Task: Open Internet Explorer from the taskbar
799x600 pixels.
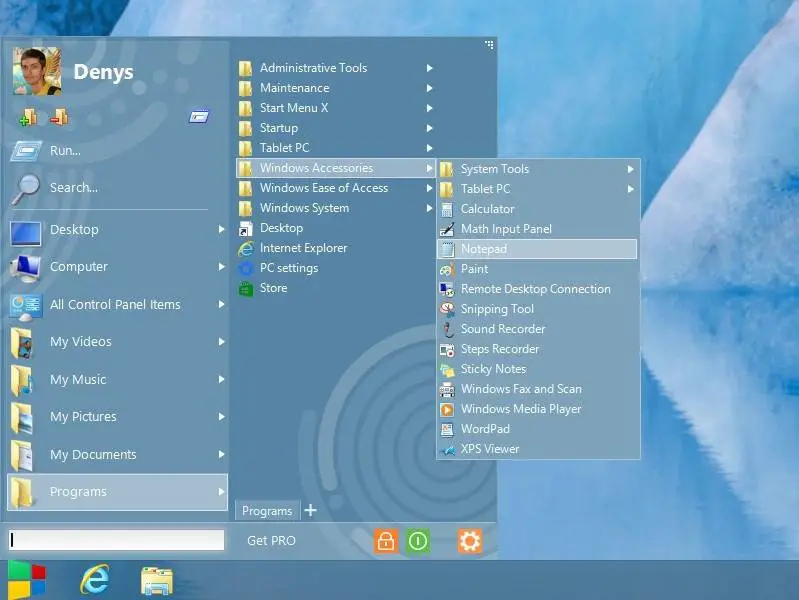Action: (95, 580)
